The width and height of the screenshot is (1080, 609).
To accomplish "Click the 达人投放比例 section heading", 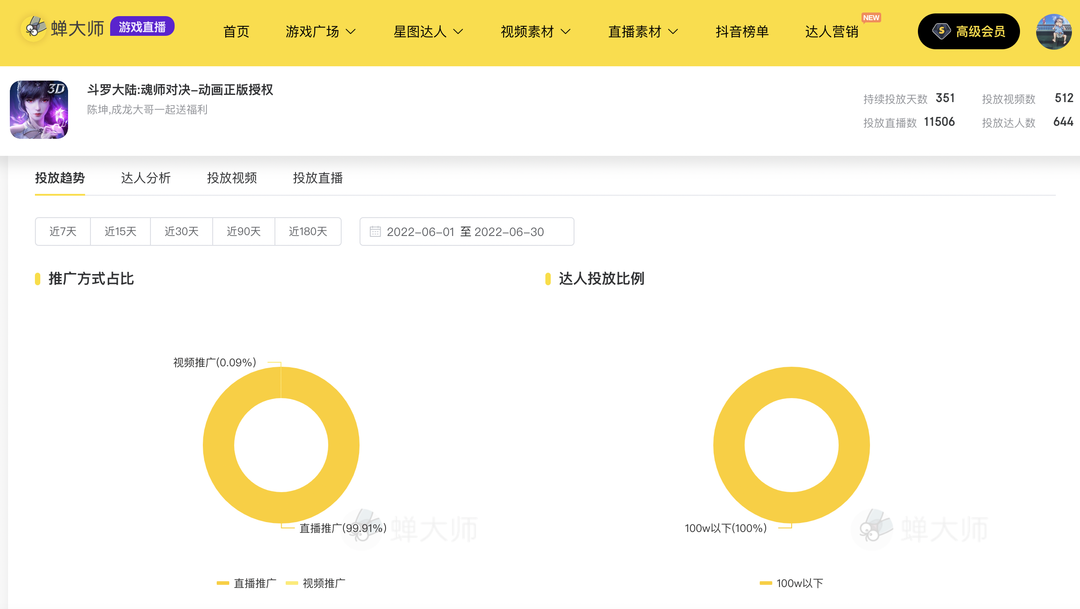I will (601, 278).
